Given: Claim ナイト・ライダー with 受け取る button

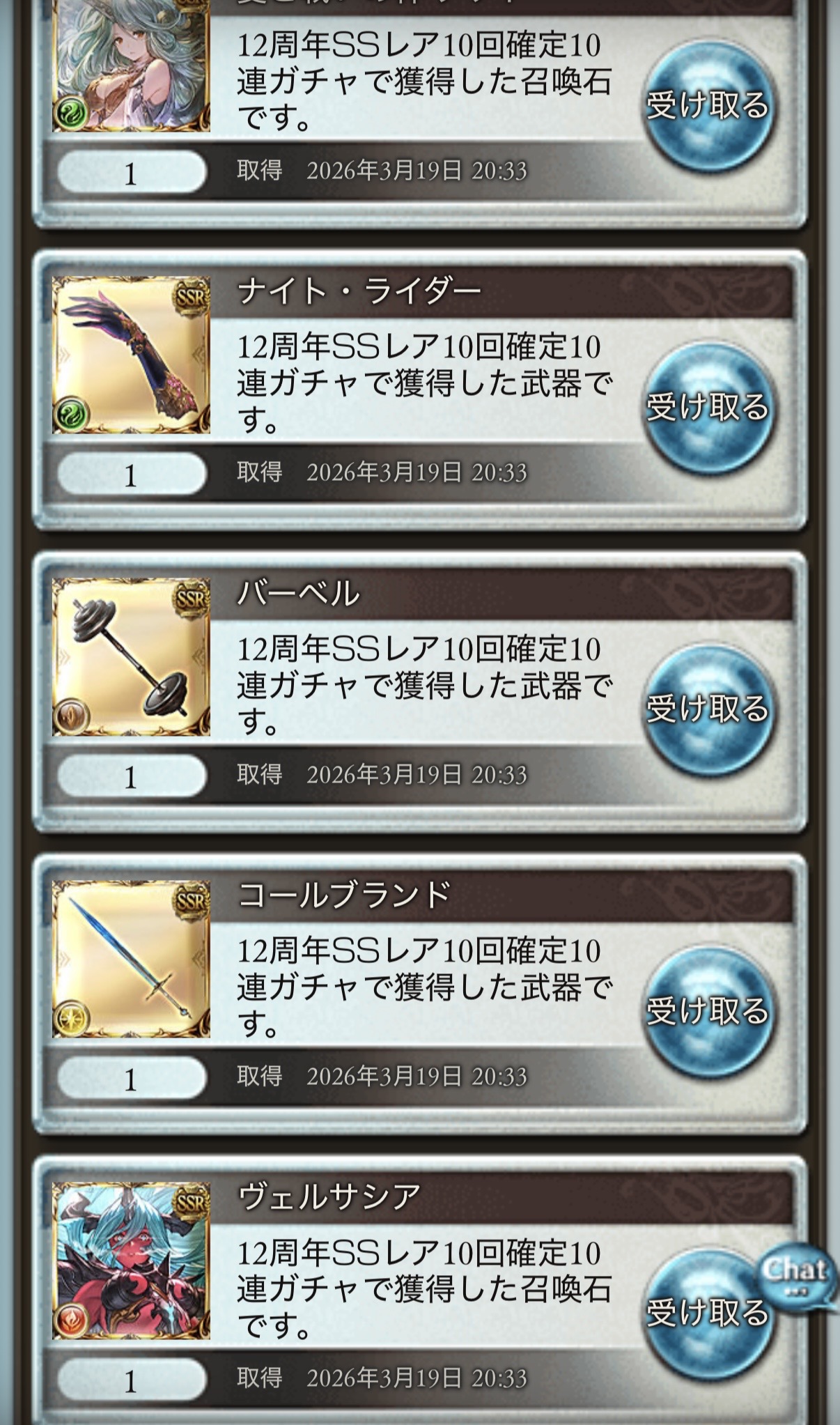Looking at the screenshot, I should pyautogui.click(x=708, y=408).
